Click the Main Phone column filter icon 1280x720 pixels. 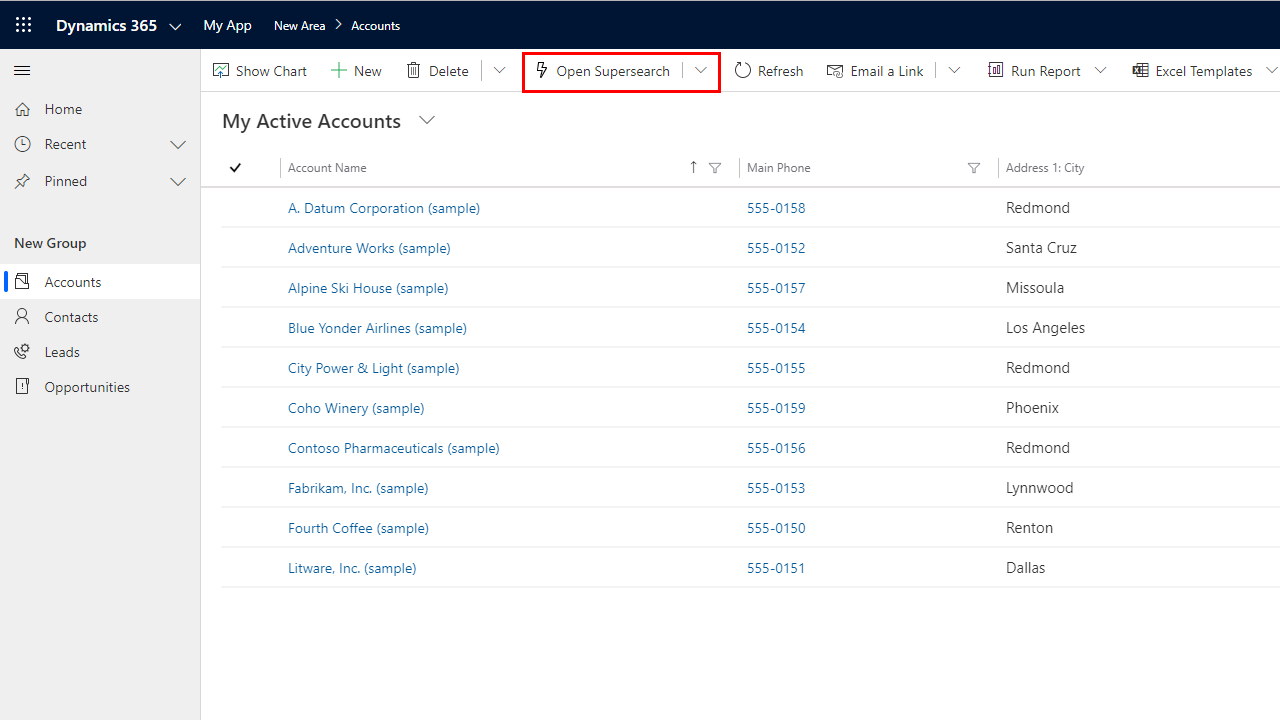coord(974,168)
